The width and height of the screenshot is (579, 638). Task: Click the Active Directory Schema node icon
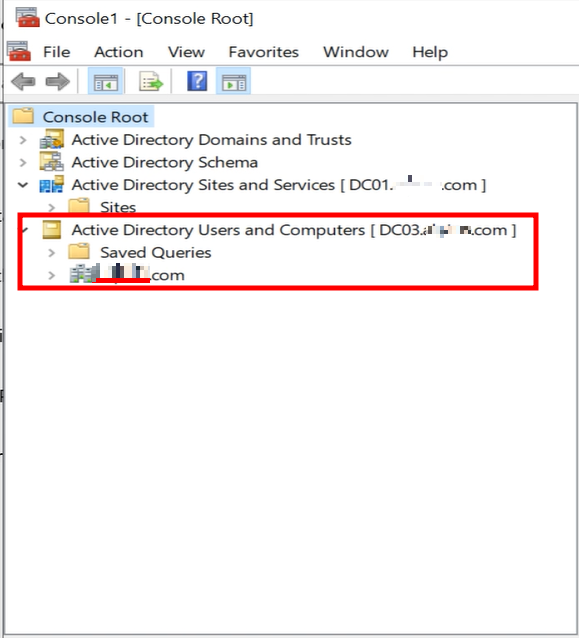pos(52,162)
